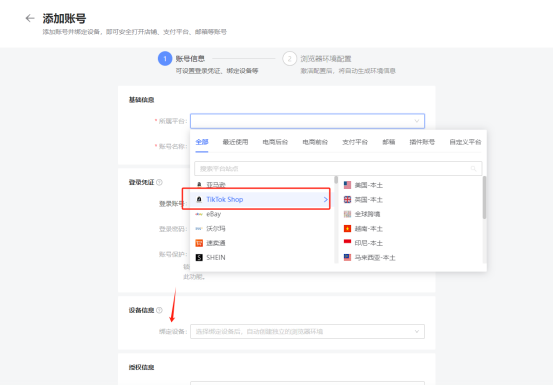Switch to the 电商后台 tab

click(x=275, y=142)
